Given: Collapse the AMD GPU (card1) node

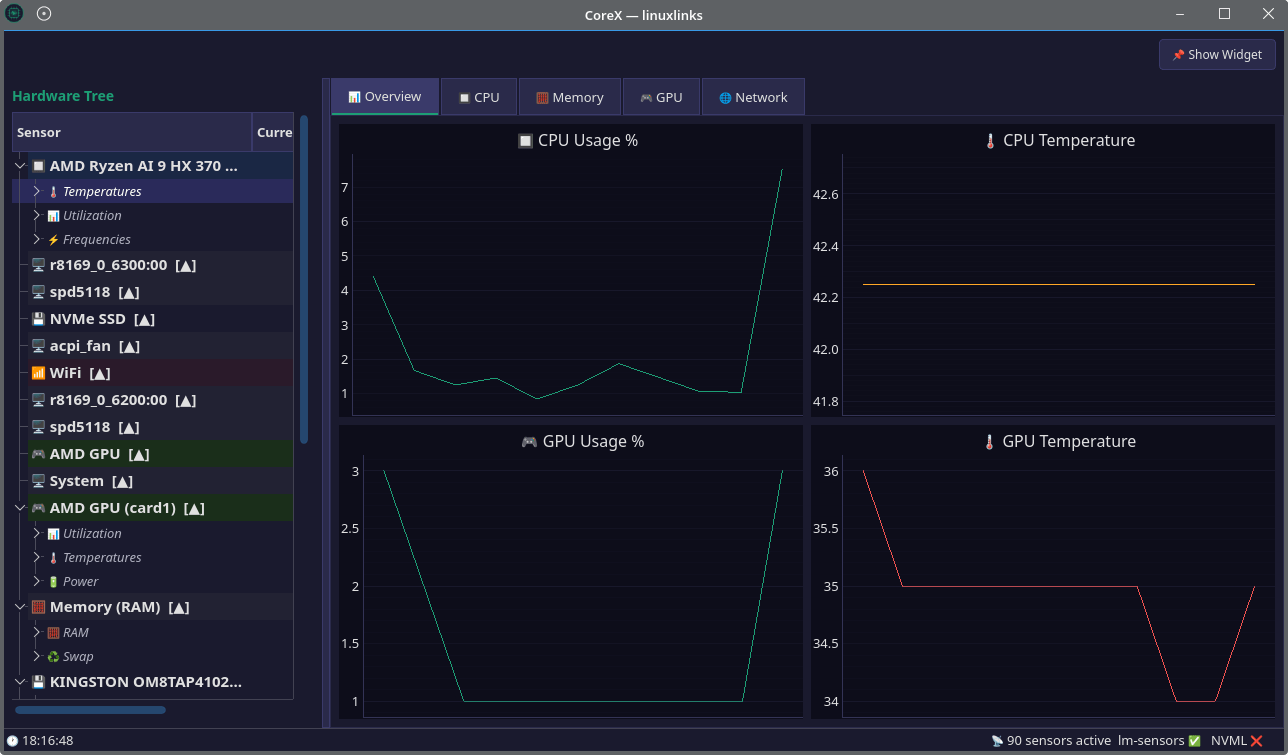Looking at the screenshot, I should click(x=21, y=508).
